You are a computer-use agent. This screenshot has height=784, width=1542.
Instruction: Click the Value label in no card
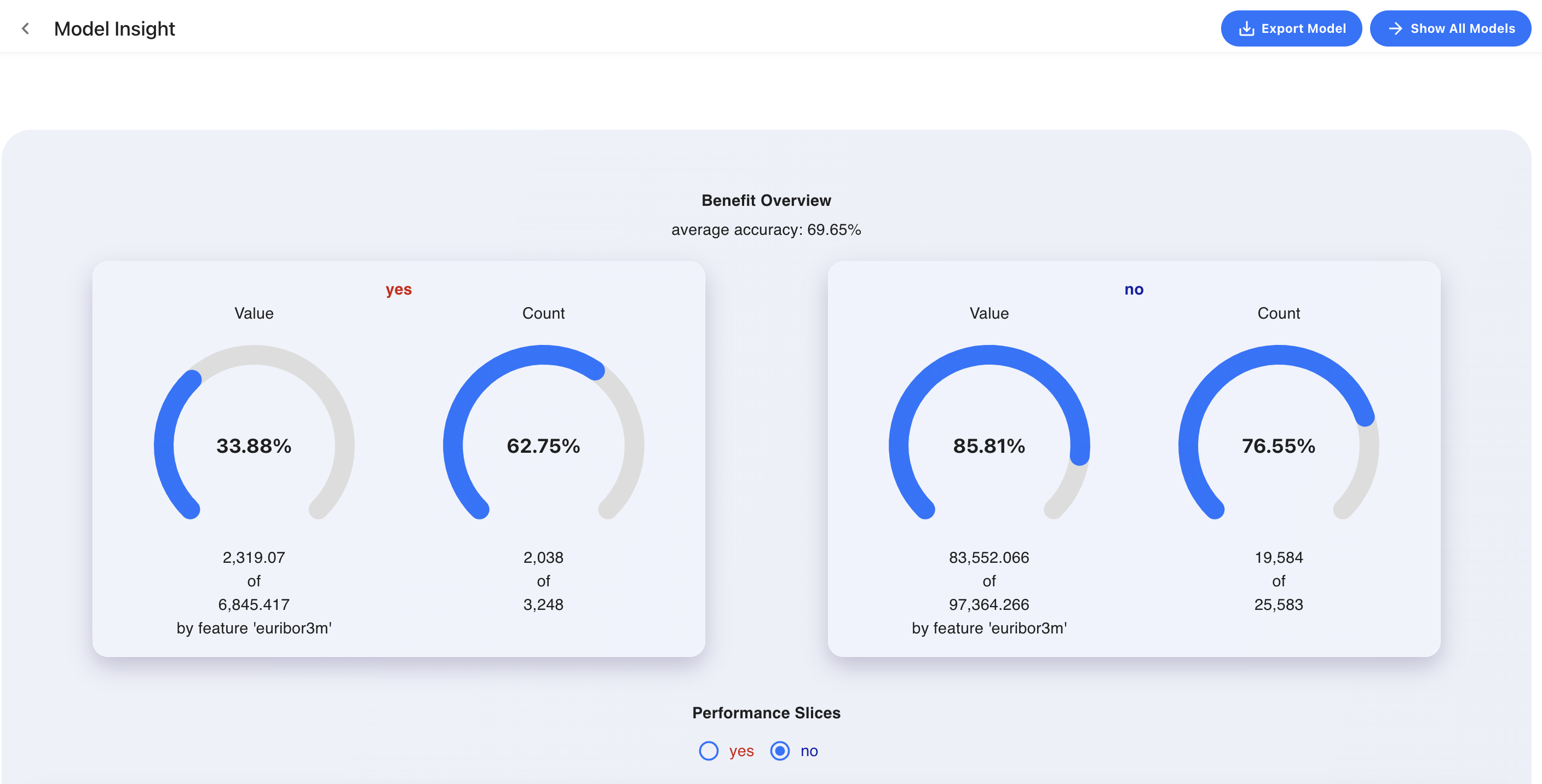(989, 313)
